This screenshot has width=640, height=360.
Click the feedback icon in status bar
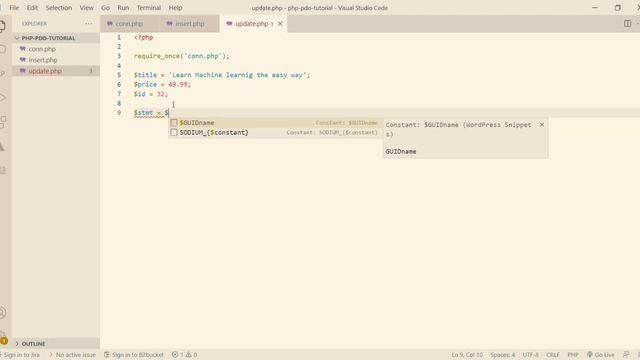[626, 355]
